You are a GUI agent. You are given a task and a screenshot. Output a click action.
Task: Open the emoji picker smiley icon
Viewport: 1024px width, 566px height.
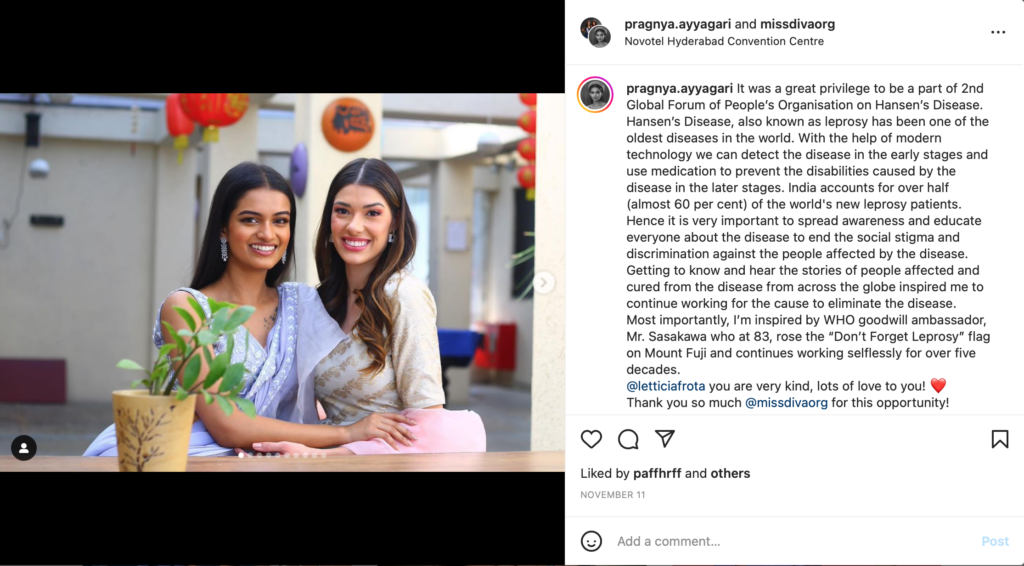(592, 541)
